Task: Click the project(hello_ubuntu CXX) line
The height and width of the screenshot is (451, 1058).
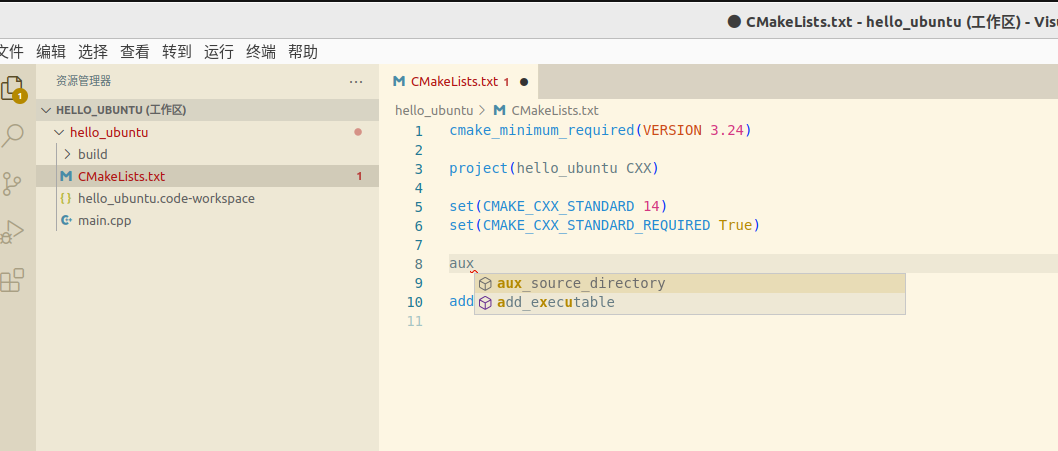Action: click(x=553, y=168)
